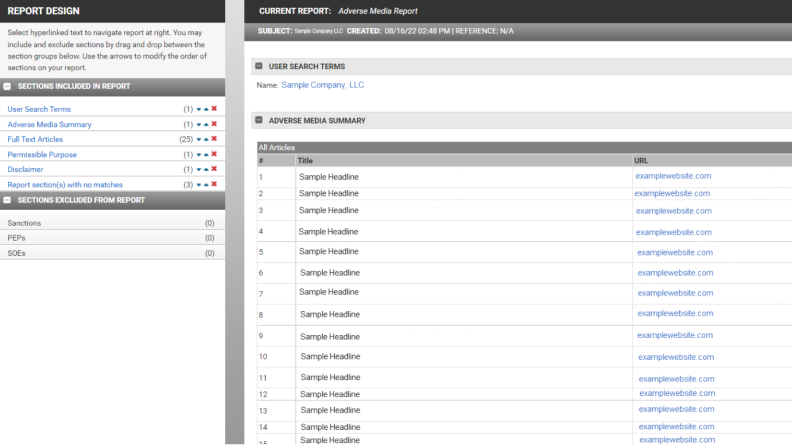Image resolution: width=792 pixels, height=446 pixels.
Task: Remove Full Text Articles from report
Action: [x=214, y=139]
